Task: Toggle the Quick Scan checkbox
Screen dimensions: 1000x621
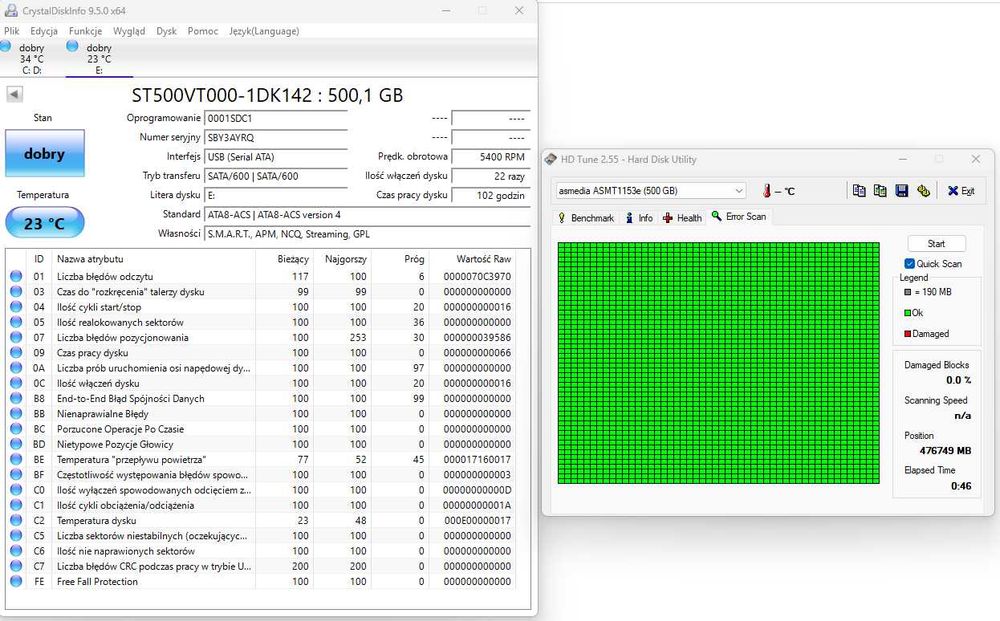Action: 909,263
